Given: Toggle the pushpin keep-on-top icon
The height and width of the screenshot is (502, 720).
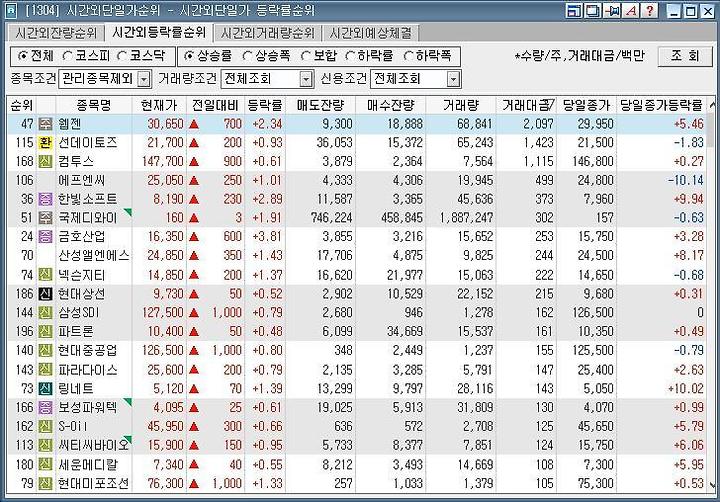Looking at the screenshot, I should 612,11.
